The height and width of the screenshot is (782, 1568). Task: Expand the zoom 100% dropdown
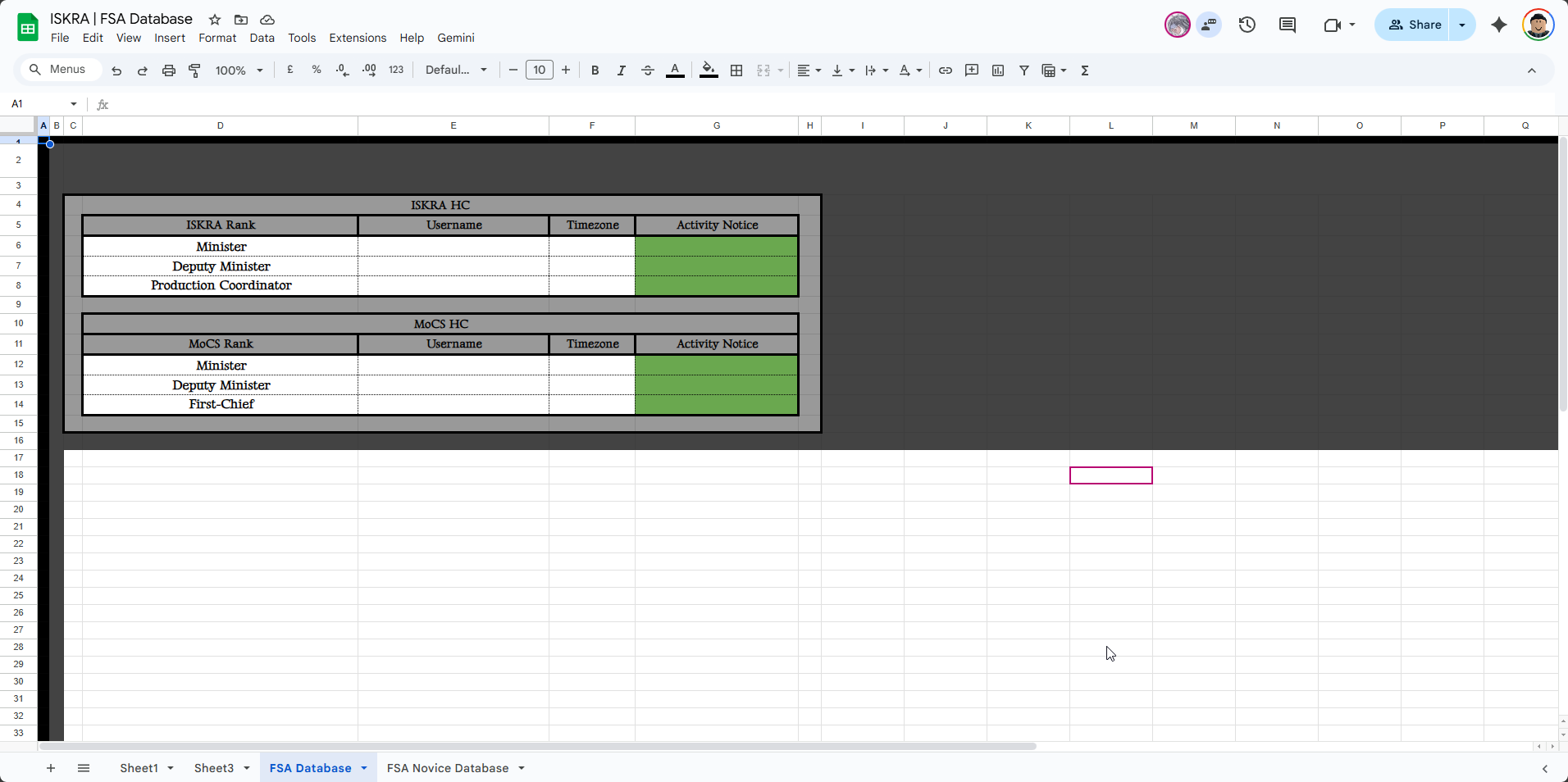[239, 70]
